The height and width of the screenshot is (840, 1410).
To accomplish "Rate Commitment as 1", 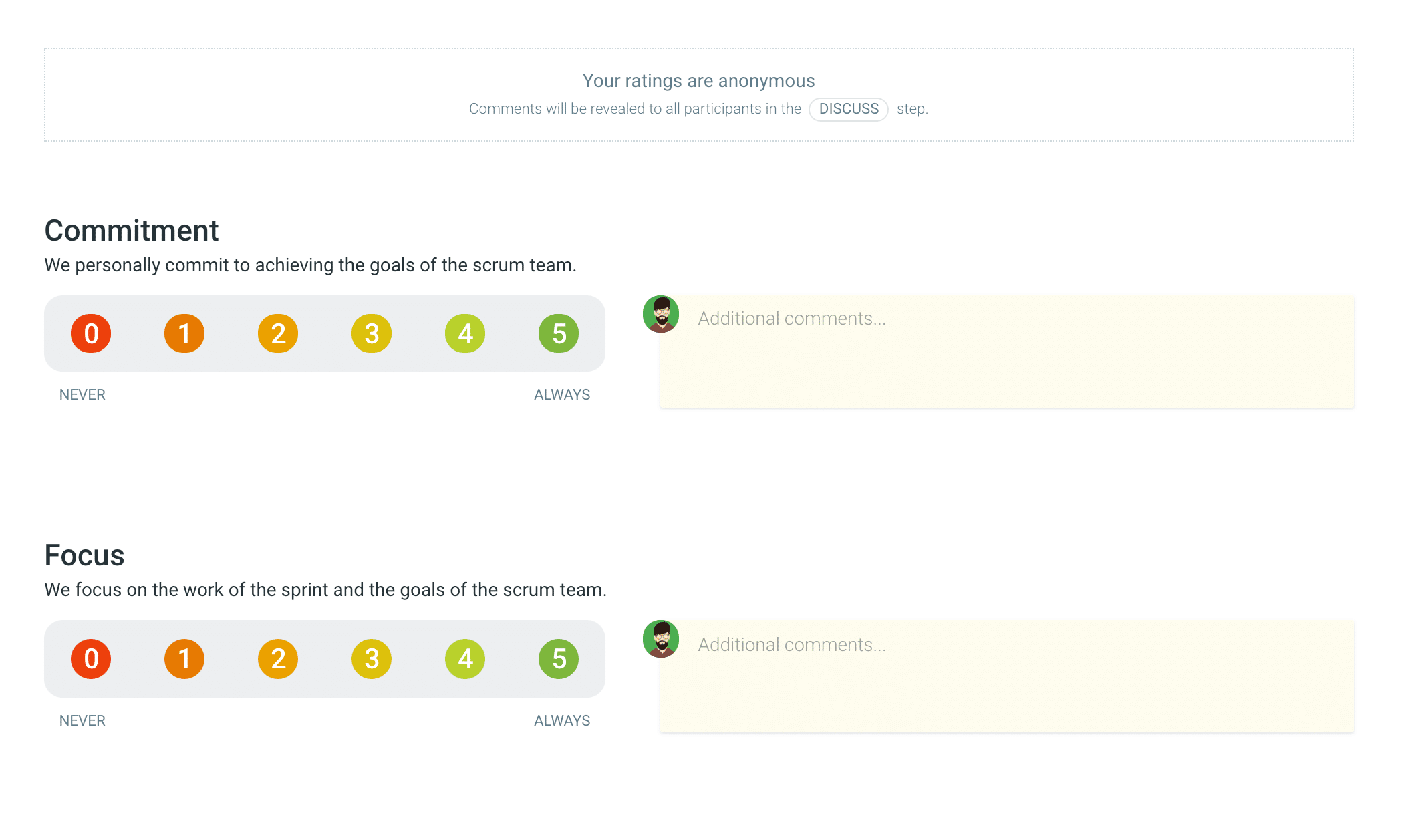I will 184,333.
